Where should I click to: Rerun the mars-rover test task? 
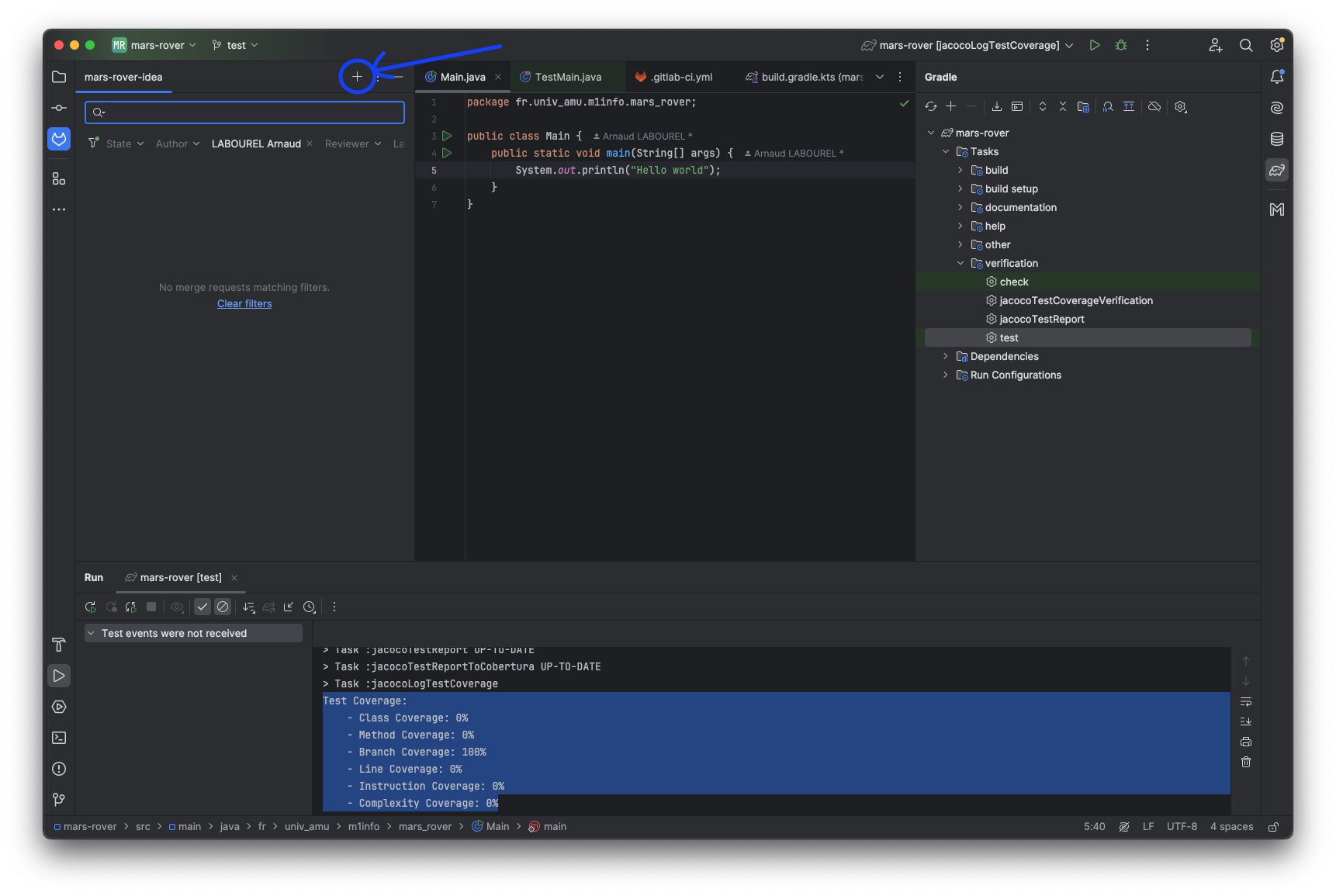91,607
